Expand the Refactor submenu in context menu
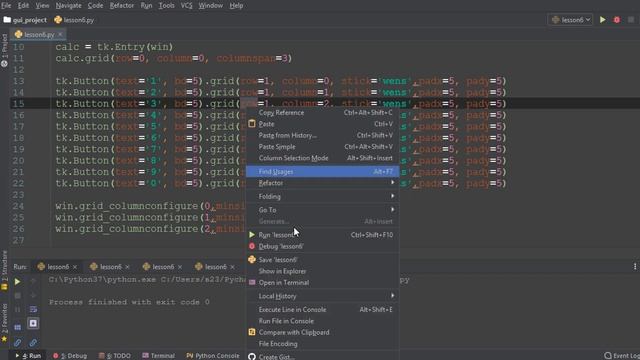Viewport: 640px width, 360px height. [x=322, y=183]
